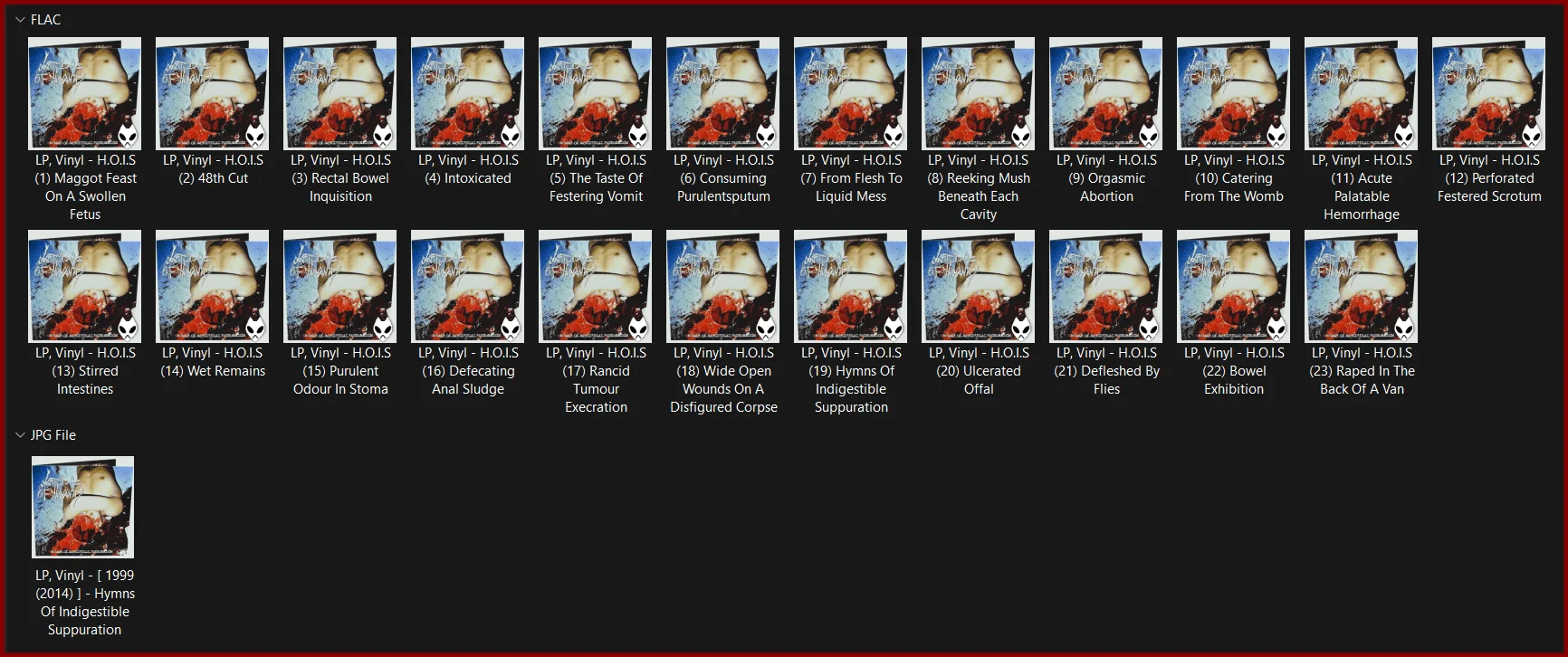
Task: Select the (9) Orgasmic Abortion file icon
Action: pyautogui.click(x=1106, y=93)
